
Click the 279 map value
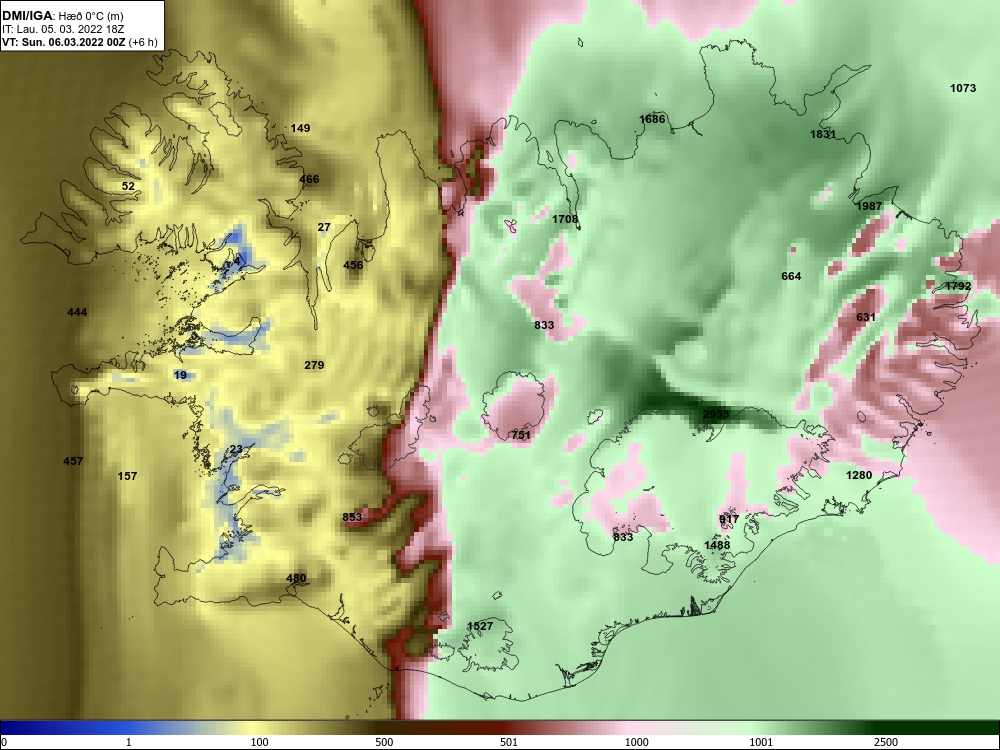pyautogui.click(x=314, y=365)
